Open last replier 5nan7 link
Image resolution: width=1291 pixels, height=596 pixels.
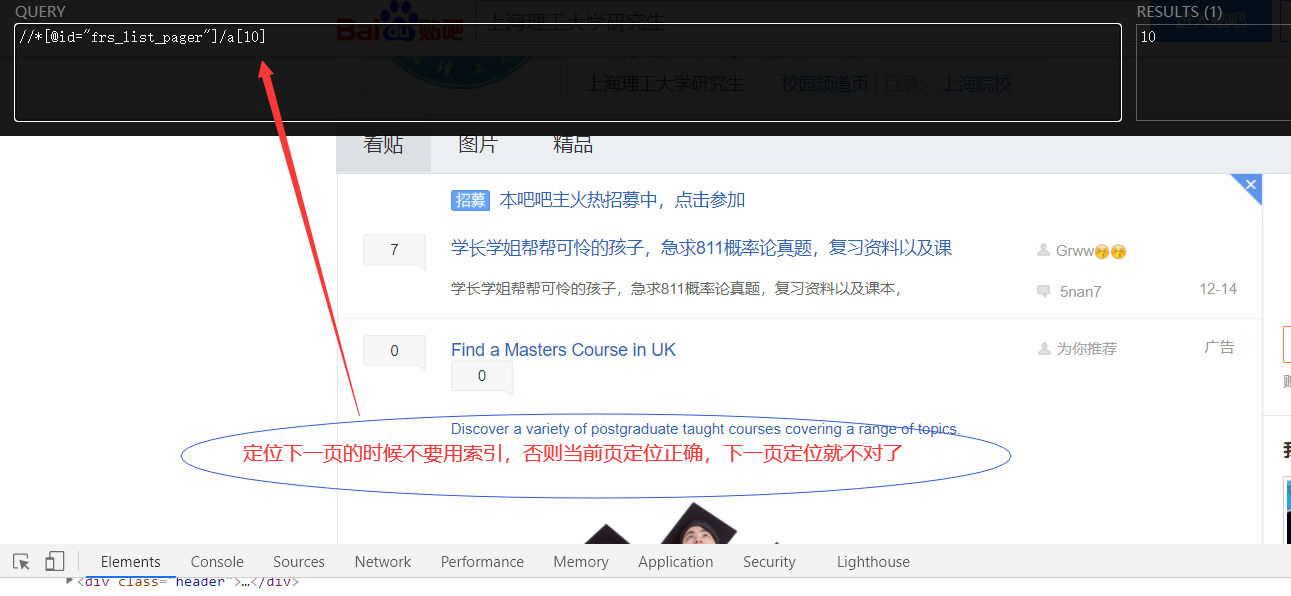coord(1081,292)
